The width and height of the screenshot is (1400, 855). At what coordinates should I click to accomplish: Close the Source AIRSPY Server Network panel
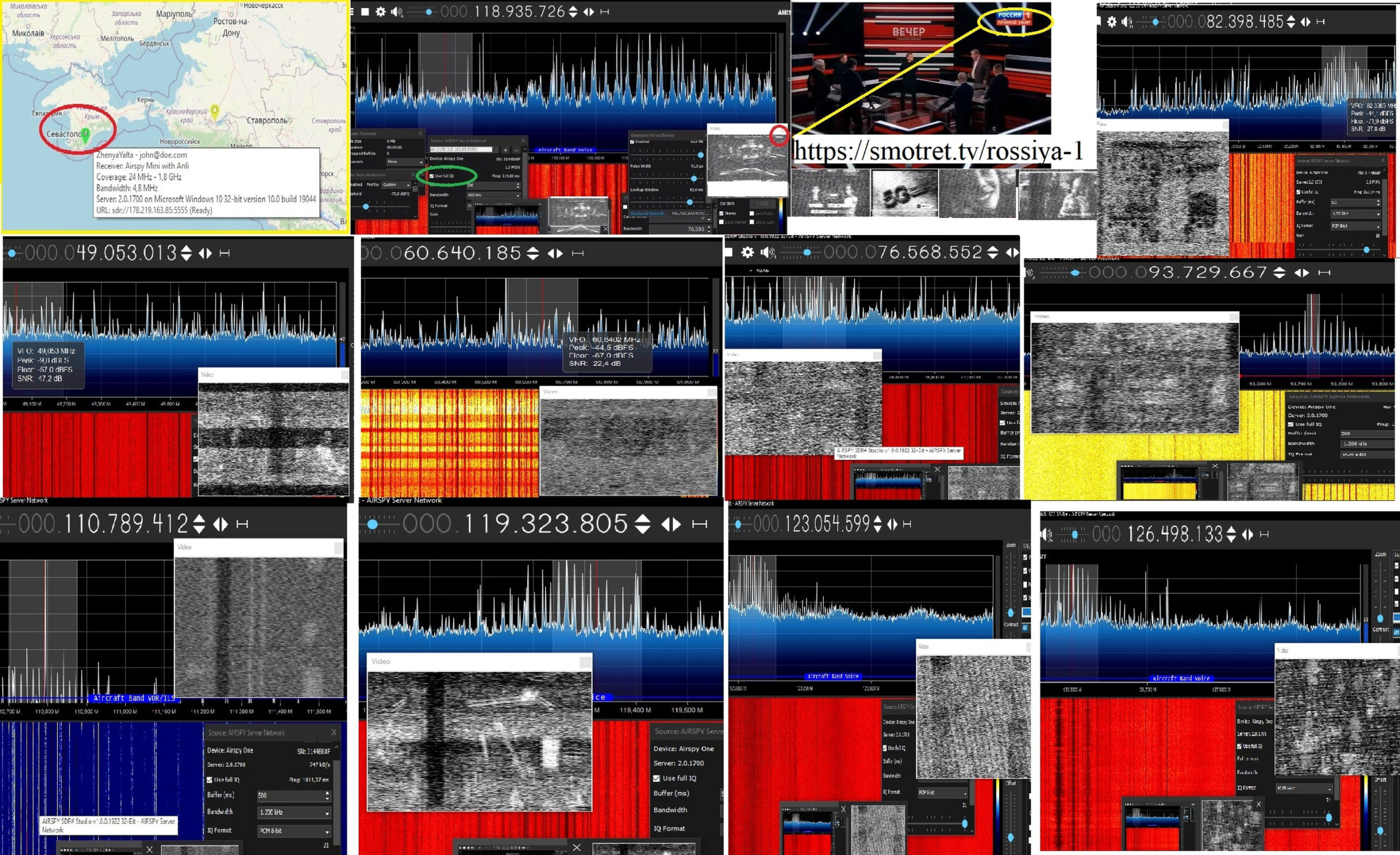[x=334, y=732]
